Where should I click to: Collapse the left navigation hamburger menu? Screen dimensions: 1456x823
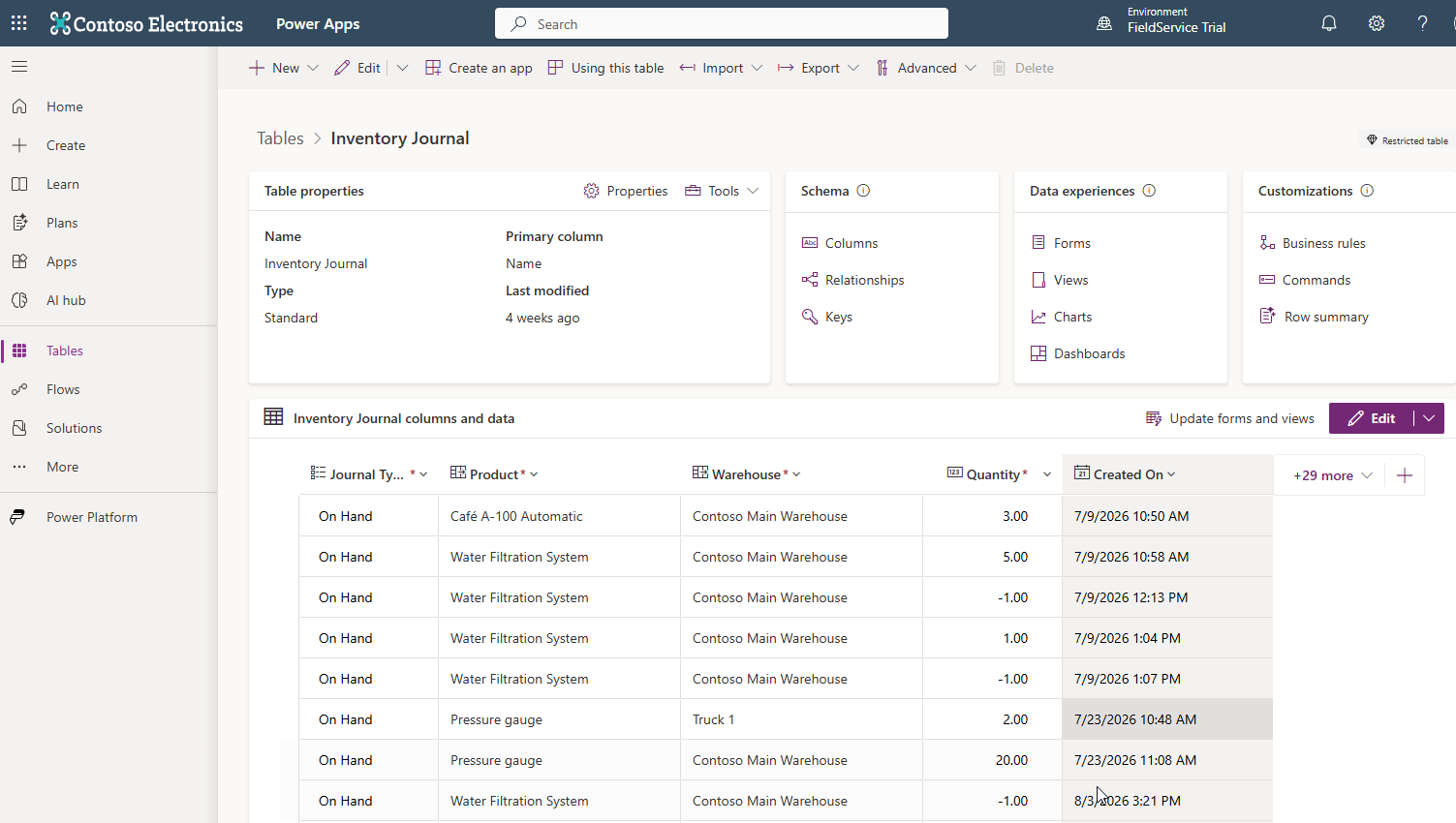[19, 67]
